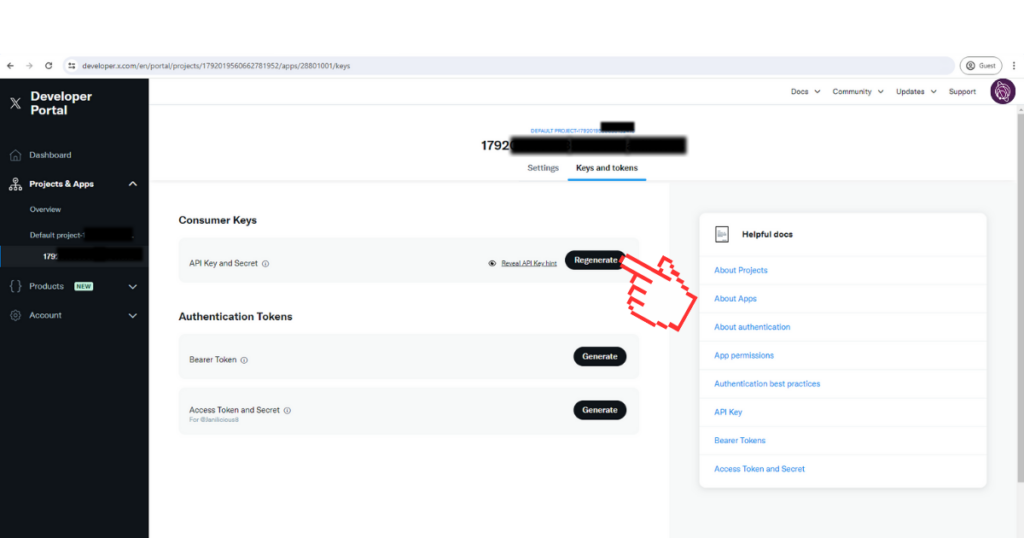Select the Keys and tokens tab
The width and height of the screenshot is (1024, 538).
pyautogui.click(x=606, y=168)
